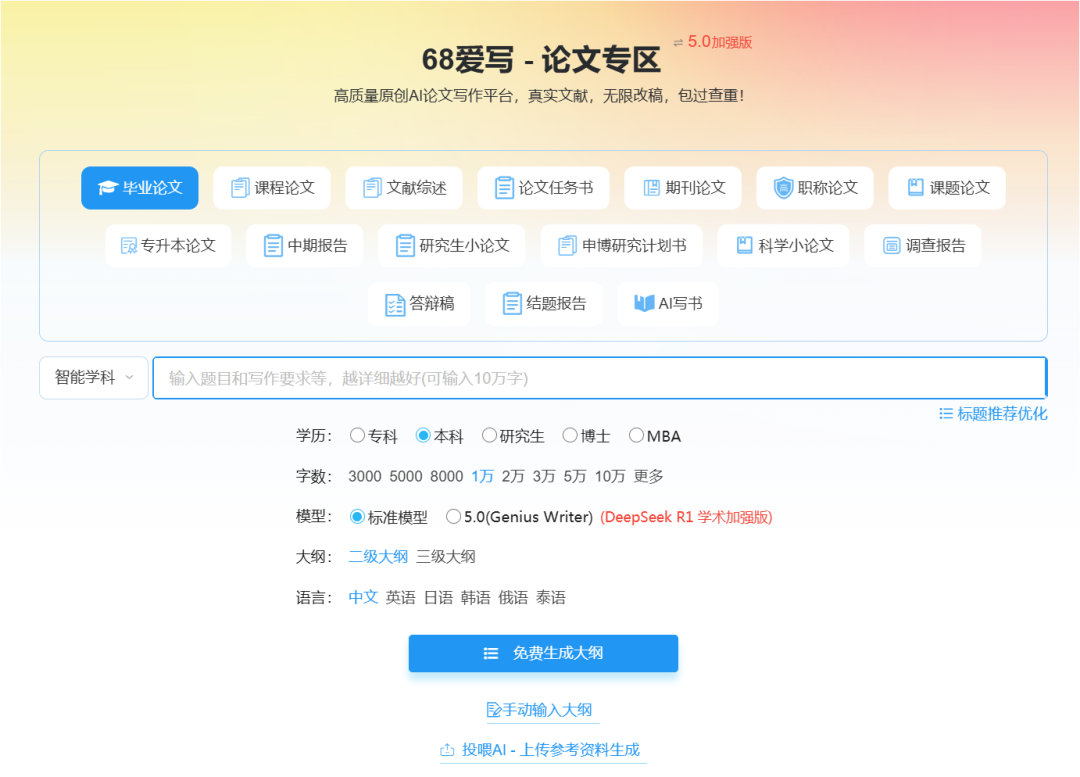Screen dimensions: 1080x777
Task: Open the 中期报告 tab
Action: pyautogui.click(x=305, y=245)
